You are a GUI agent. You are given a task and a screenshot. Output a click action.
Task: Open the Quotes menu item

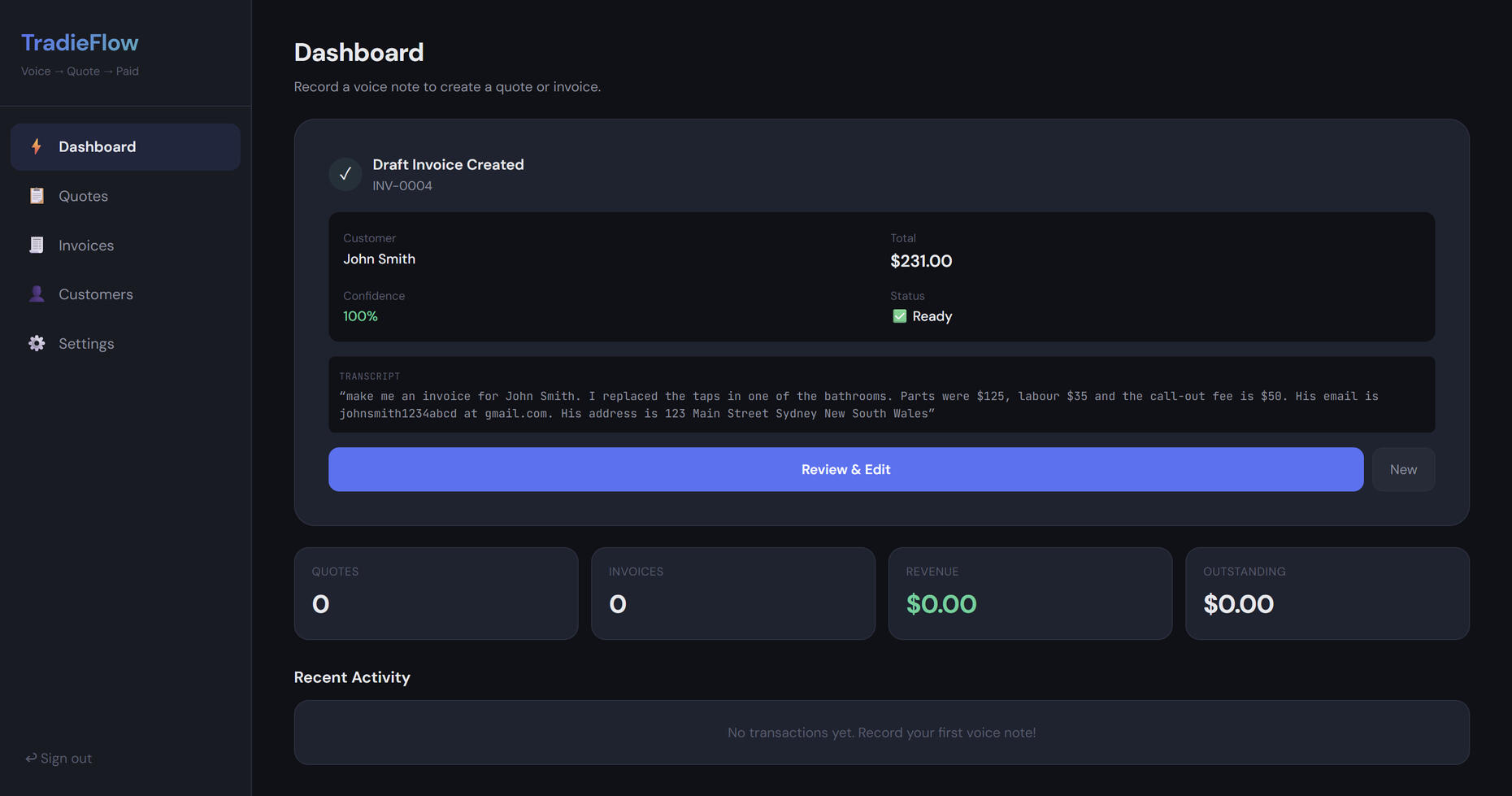83,196
